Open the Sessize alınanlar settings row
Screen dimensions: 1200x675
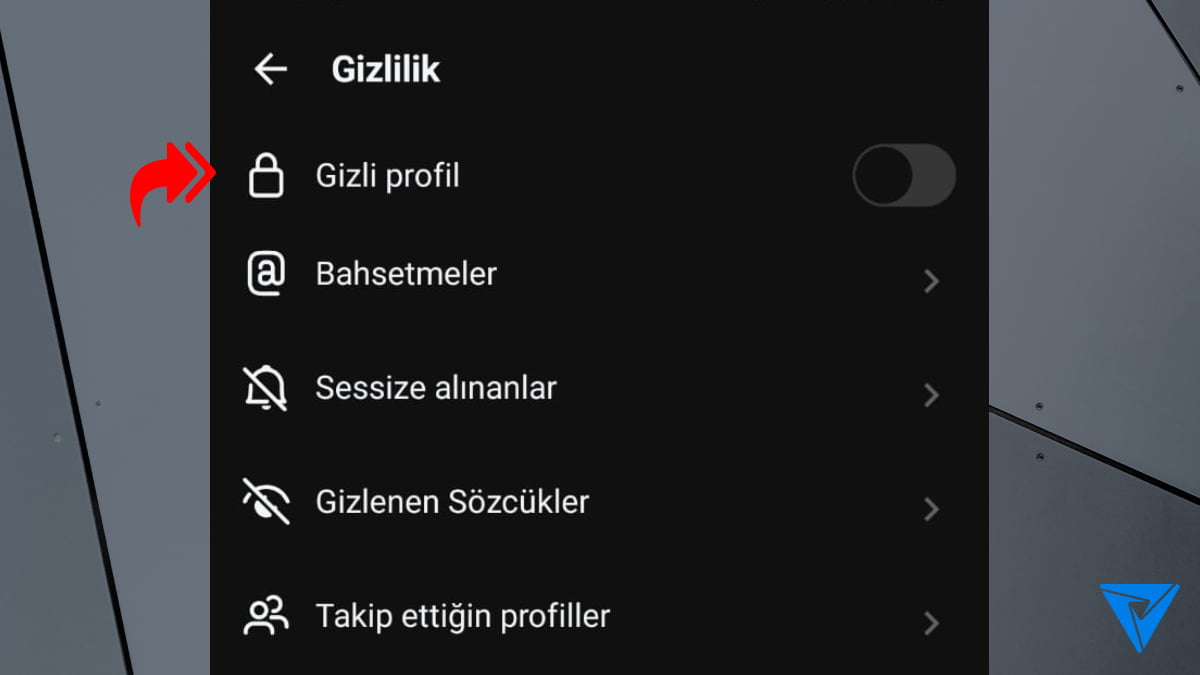point(436,389)
